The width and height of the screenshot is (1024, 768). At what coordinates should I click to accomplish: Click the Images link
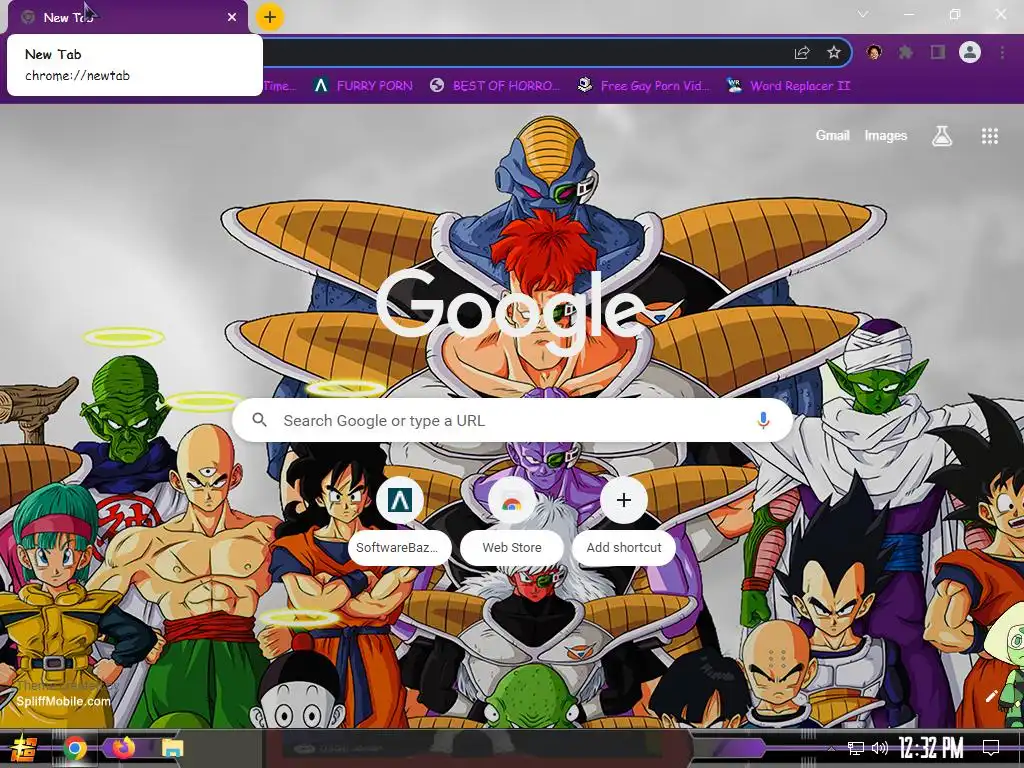(886, 135)
